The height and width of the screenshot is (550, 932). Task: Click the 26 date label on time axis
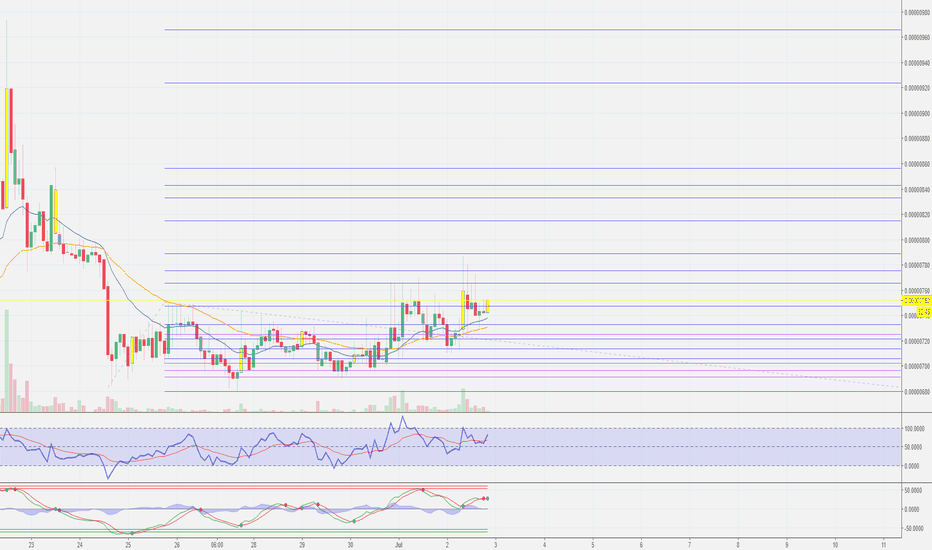pos(177,544)
